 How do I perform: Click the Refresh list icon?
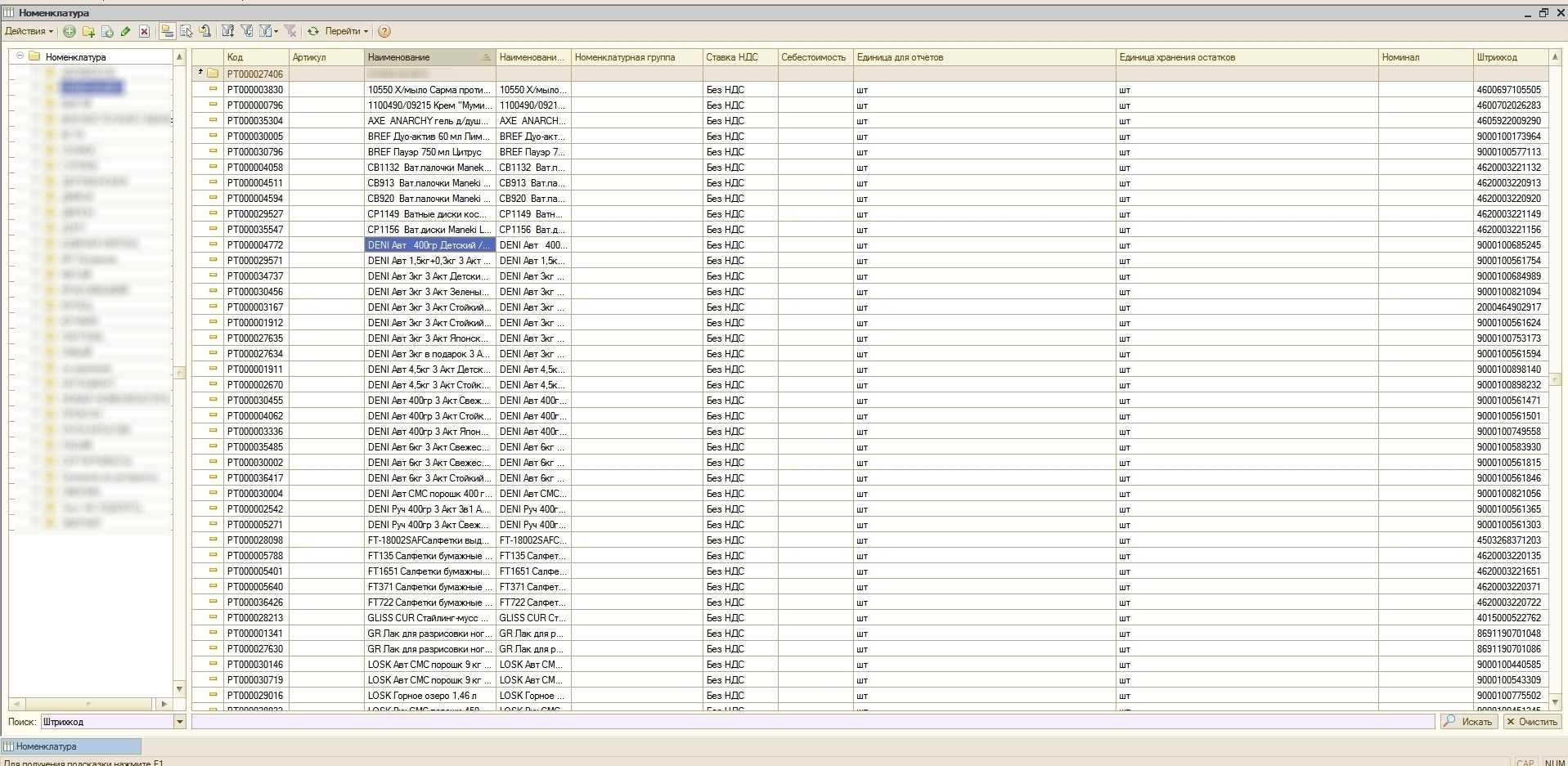pos(312,31)
